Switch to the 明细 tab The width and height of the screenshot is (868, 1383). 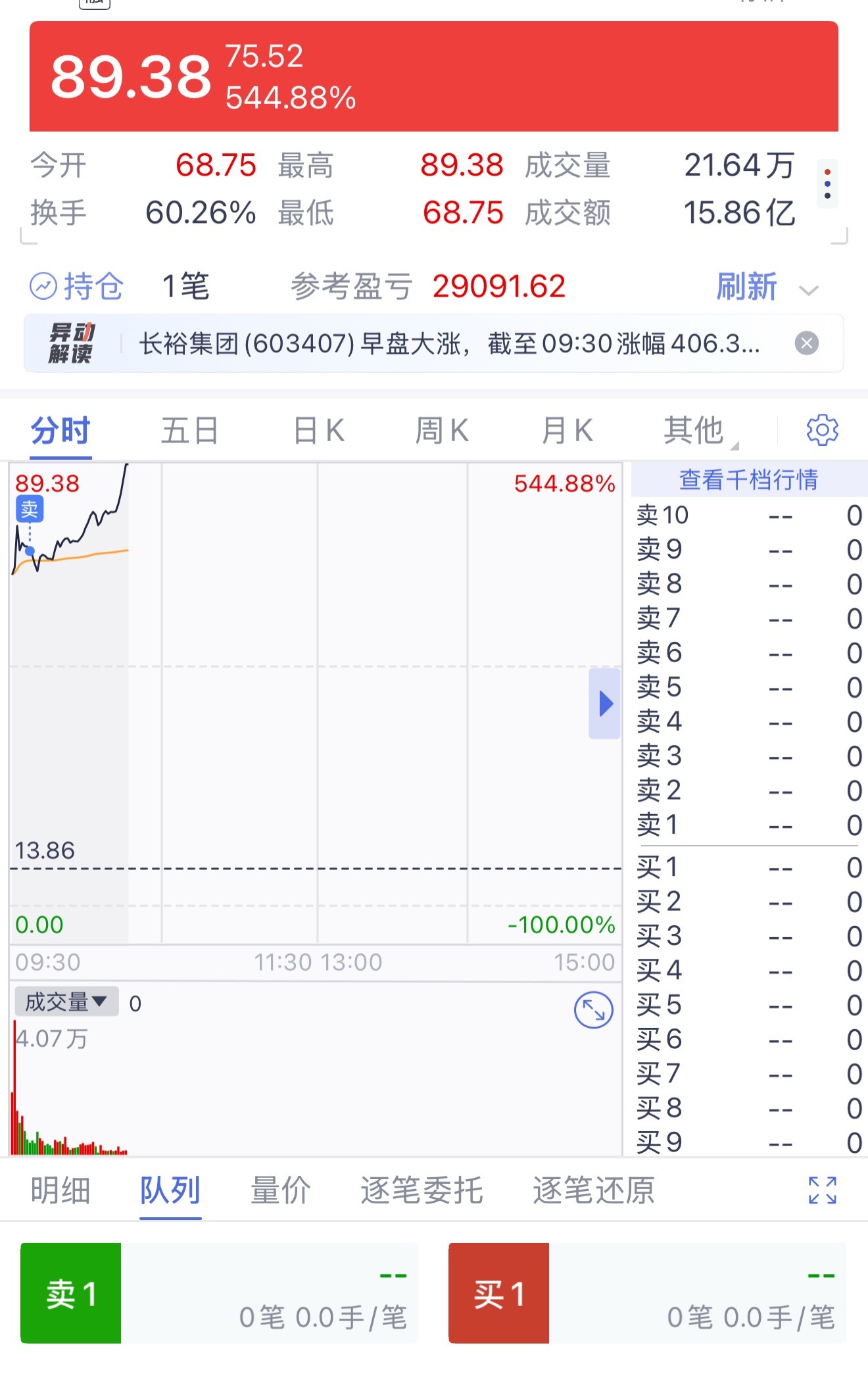(60, 1190)
